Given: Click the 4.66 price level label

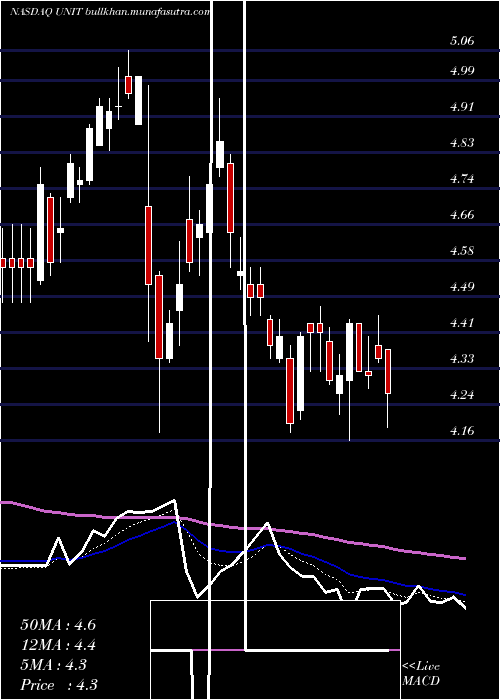Looking at the screenshot, I should click(462, 215).
